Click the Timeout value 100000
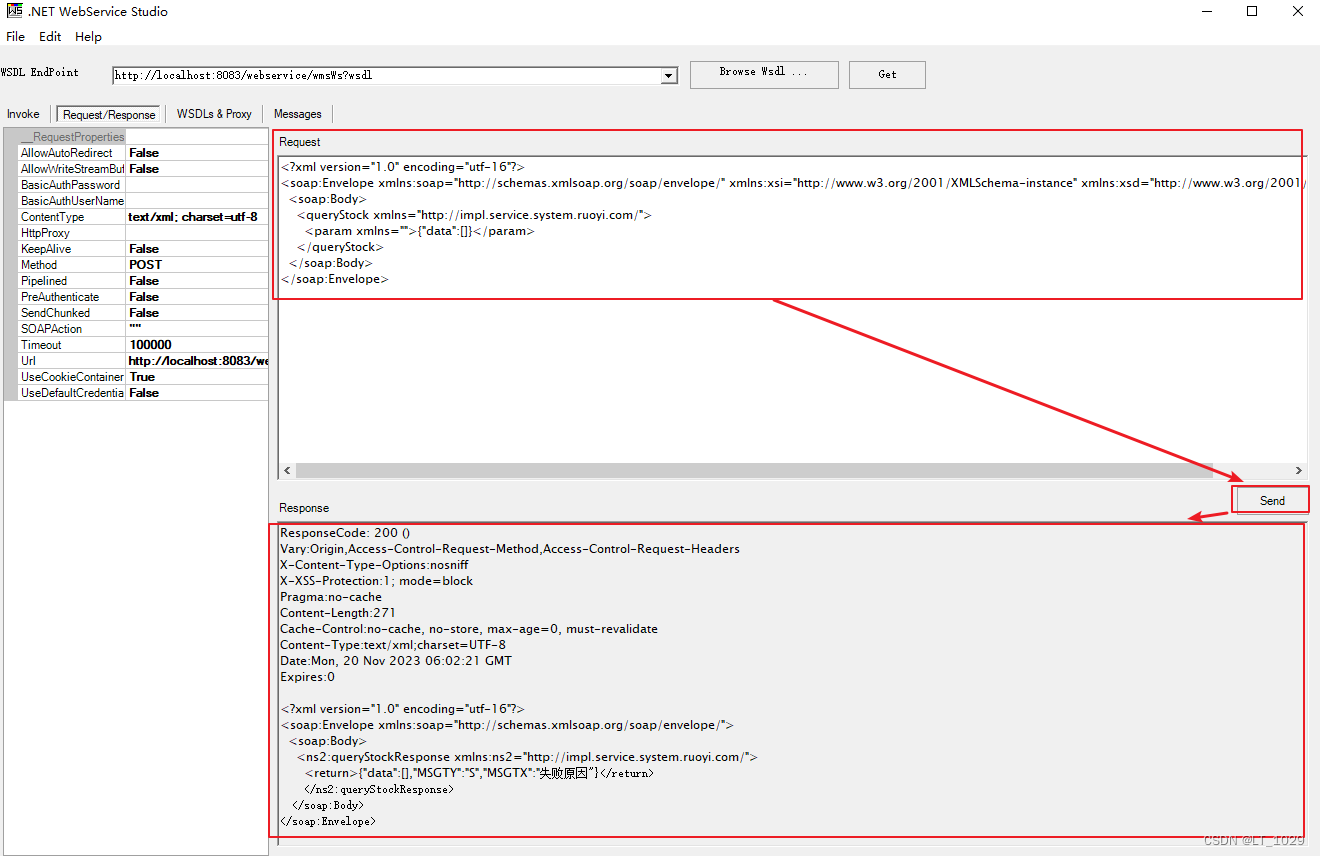1320x856 pixels. tap(151, 345)
